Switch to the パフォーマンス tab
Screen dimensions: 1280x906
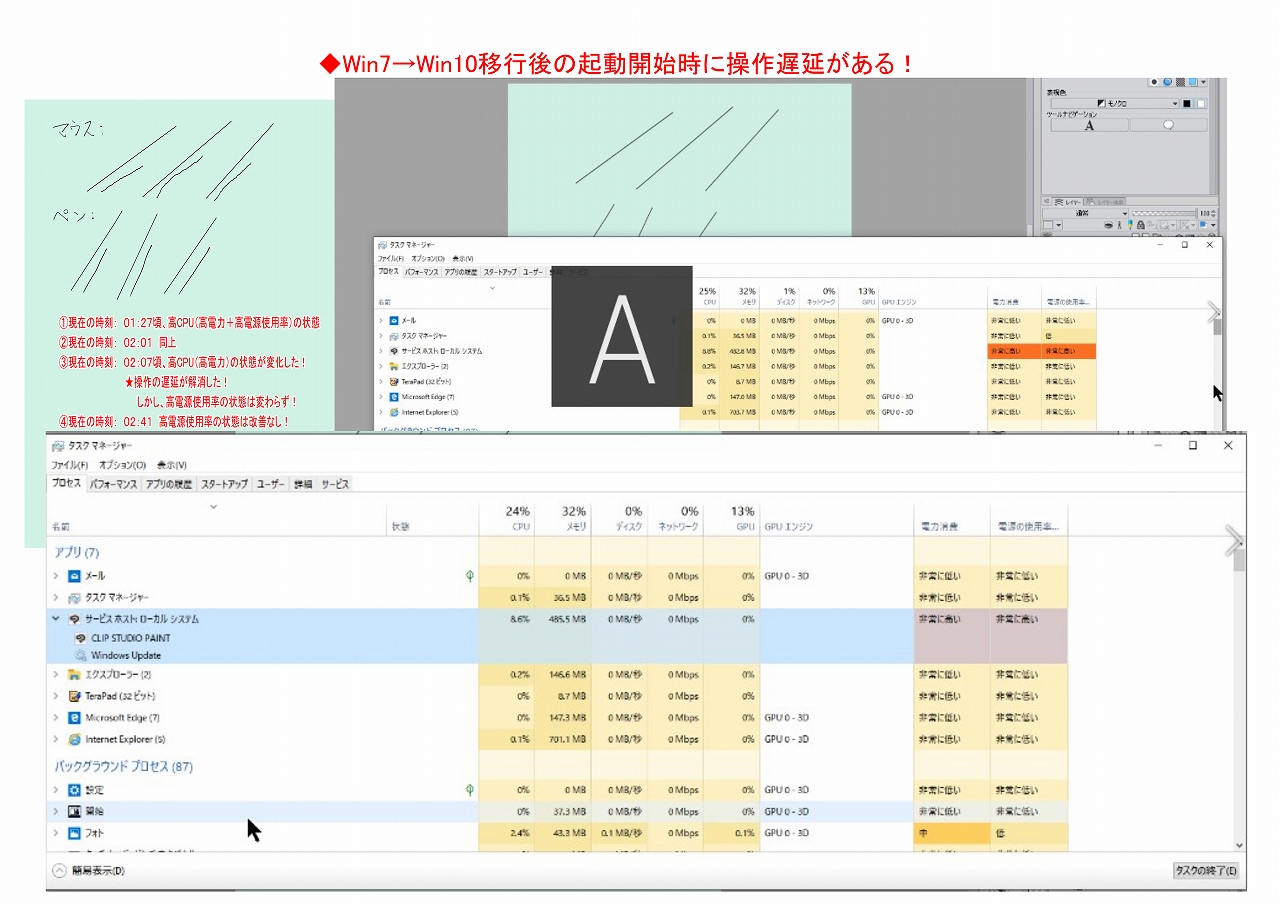point(113,484)
